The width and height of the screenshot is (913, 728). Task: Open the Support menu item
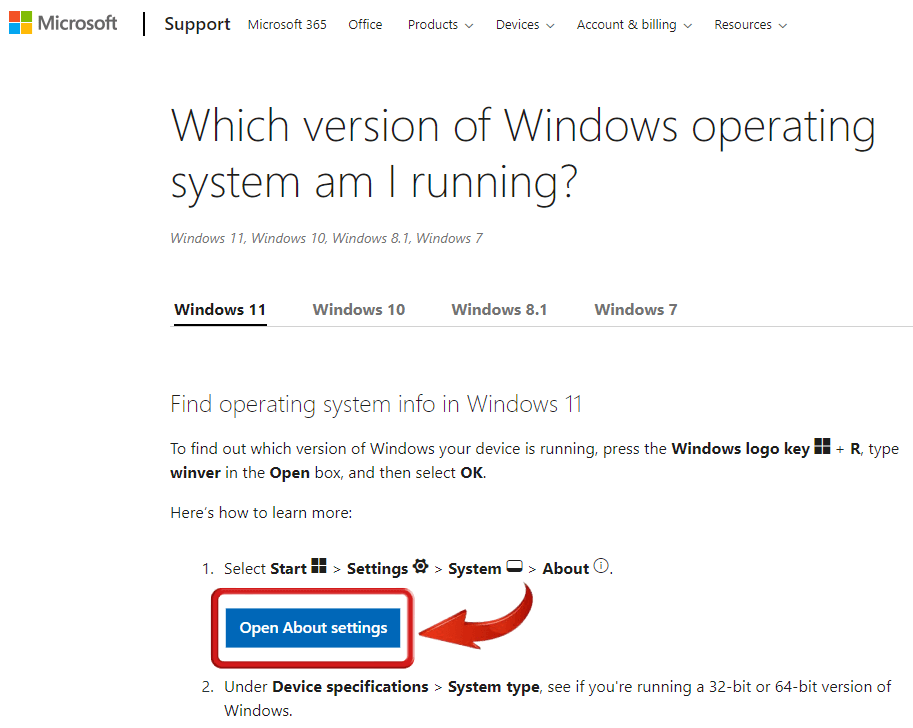coord(197,24)
